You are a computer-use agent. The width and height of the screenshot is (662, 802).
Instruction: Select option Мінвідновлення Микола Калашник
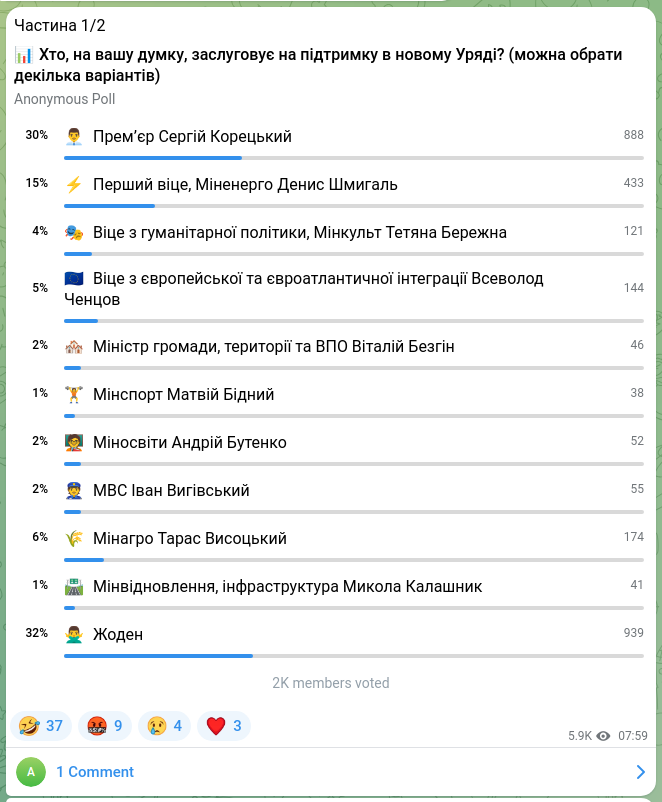(x=331, y=591)
